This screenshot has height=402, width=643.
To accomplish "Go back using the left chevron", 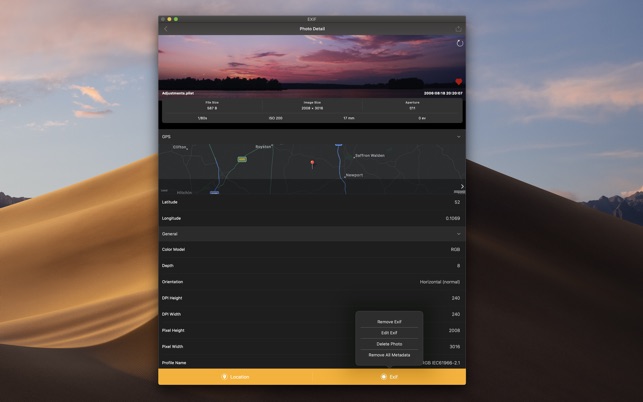I will (x=166, y=29).
